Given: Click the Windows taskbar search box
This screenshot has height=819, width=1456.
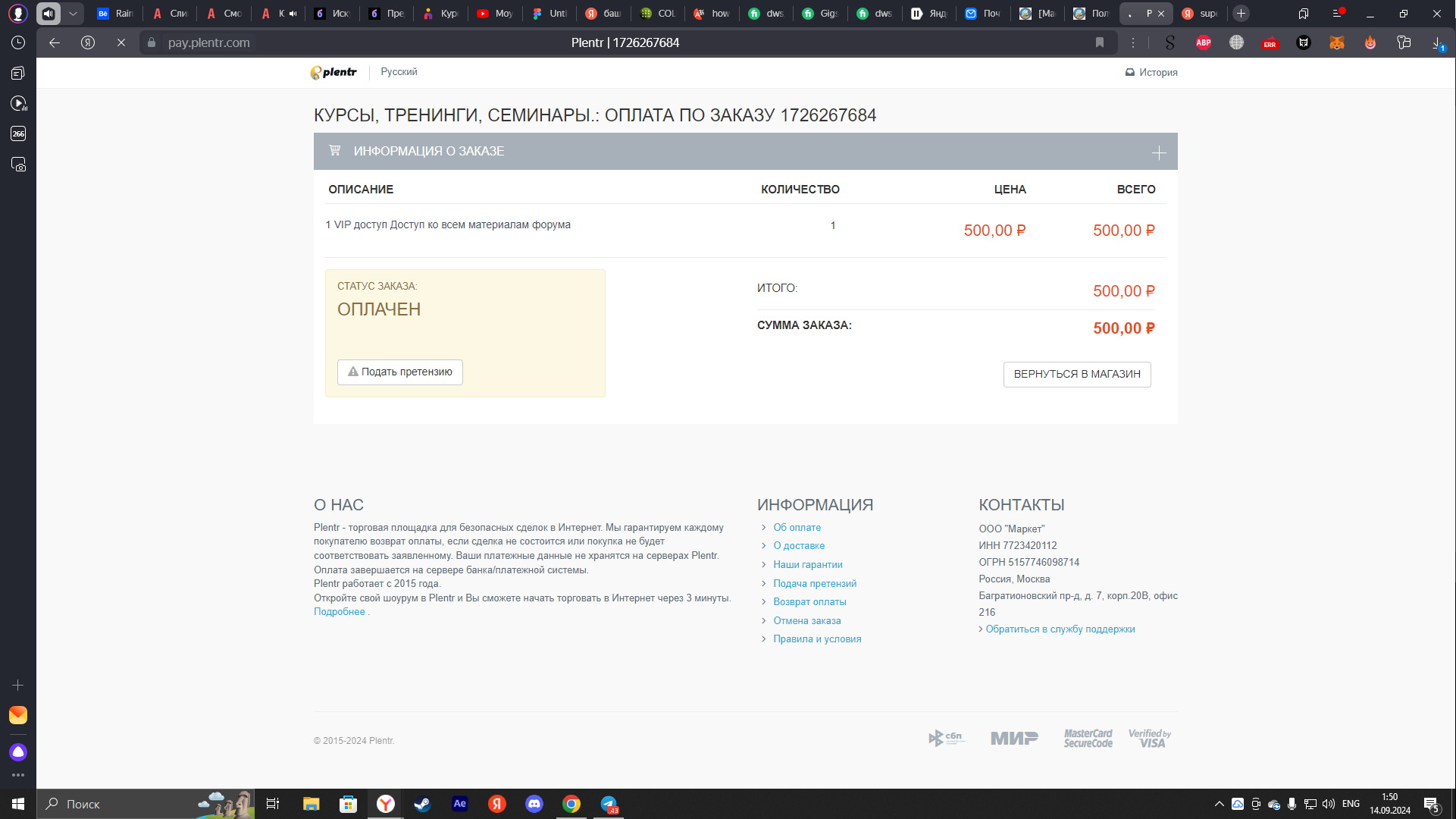Looking at the screenshot, I should tap(146, 804).
